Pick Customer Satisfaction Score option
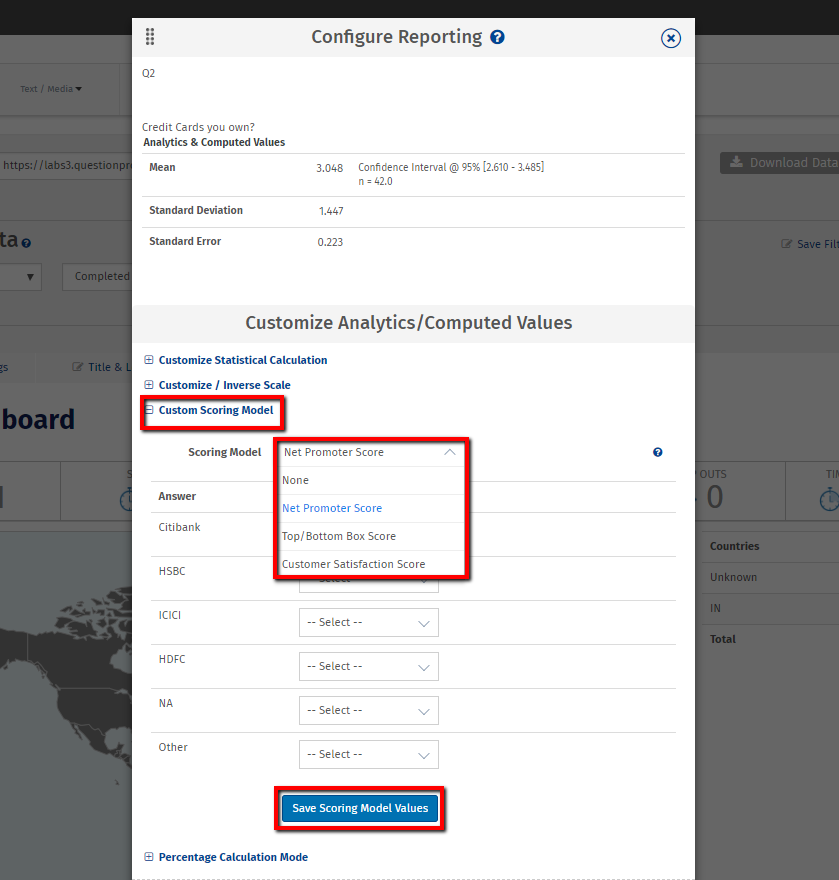Viewport: 839px width, 880px height. coord(353,564)
